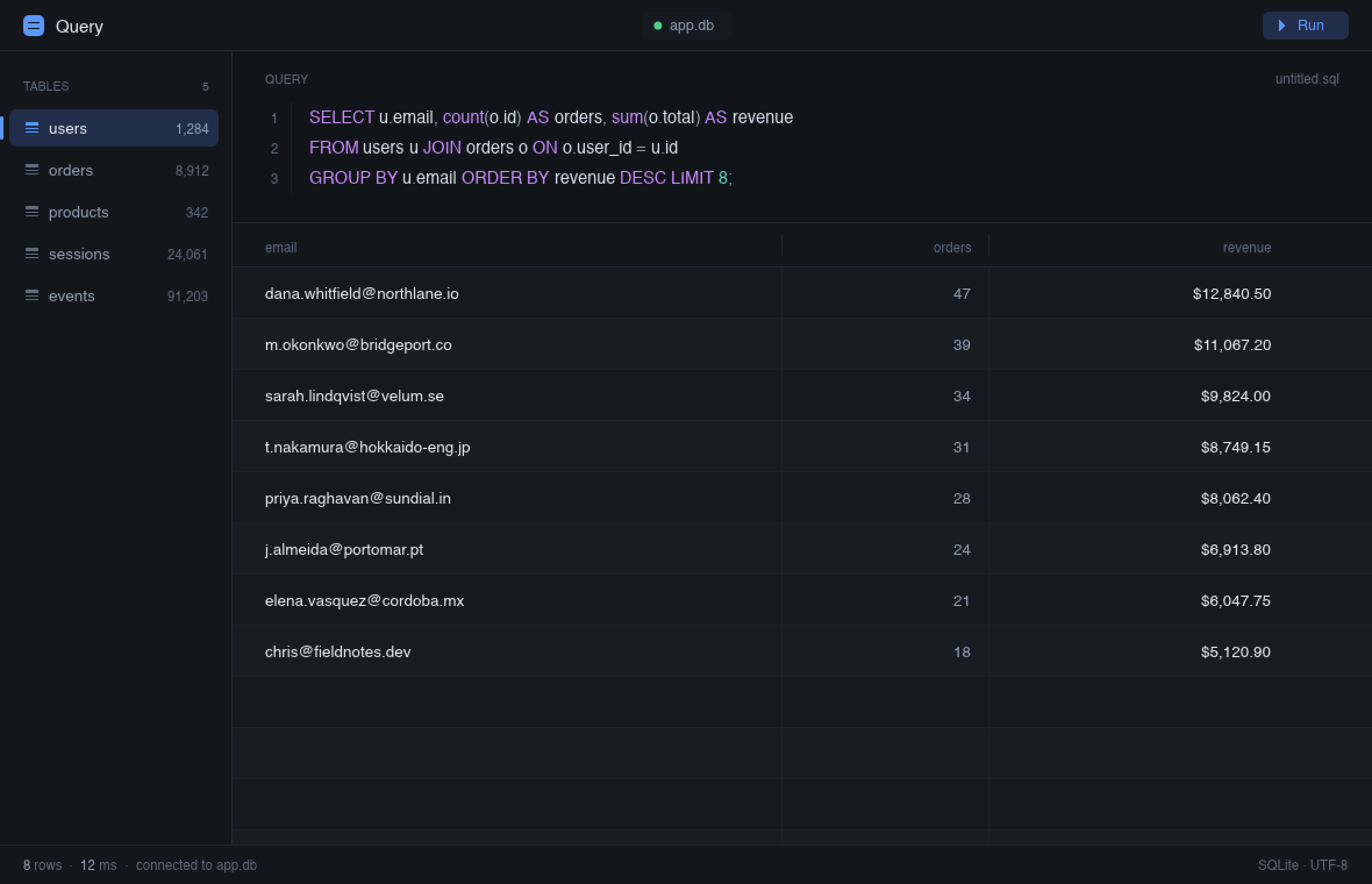Click the orders table icon in sidebar
Image resolution: width=1372 pixels, height=884 pixels.
[x=32, y=169]
